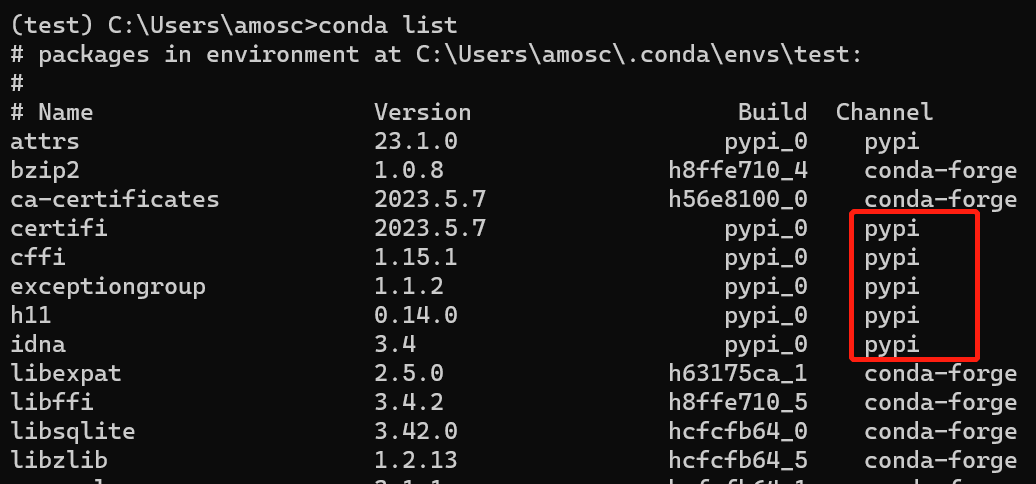1036x484 pixels.
Task: Select the ca-certificates package name
Action: 114,199
